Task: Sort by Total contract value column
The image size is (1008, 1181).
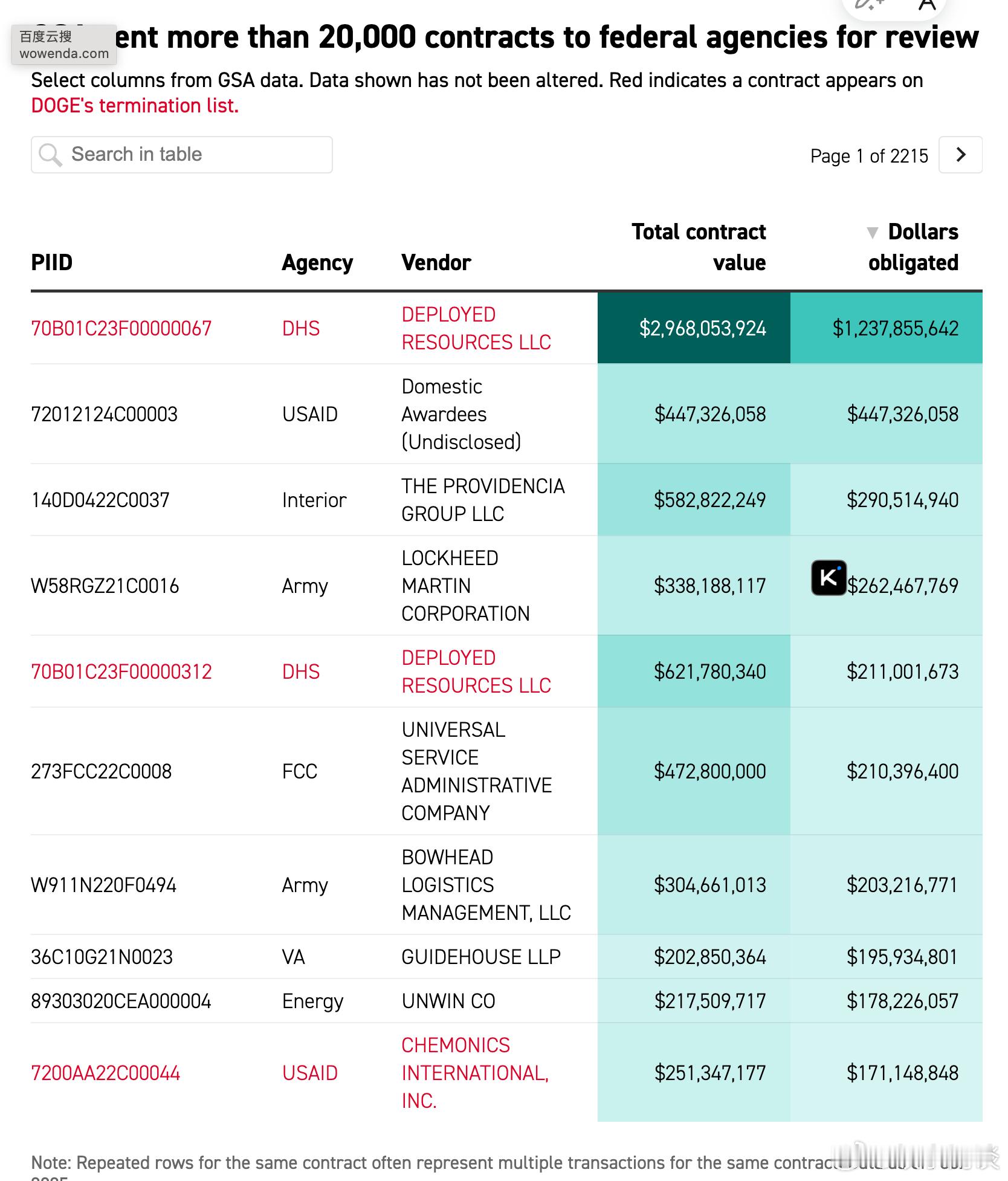Action: [x=699, y=247]
